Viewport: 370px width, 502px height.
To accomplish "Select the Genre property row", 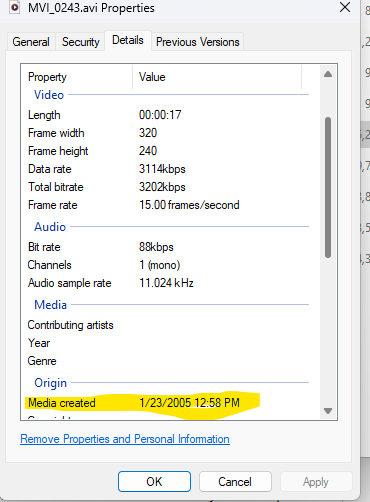I will pyautogui.click(x=168, y=361).
